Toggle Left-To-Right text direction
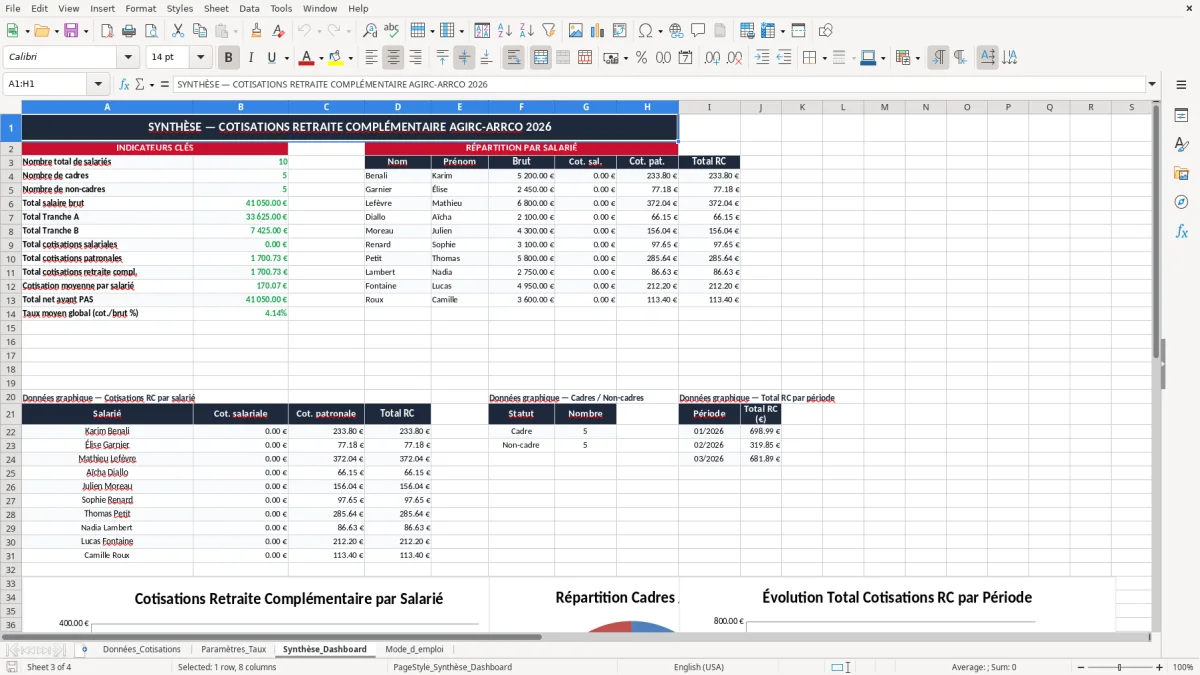Viewport: 1200px width, 675px height. [x=938, y=58]
